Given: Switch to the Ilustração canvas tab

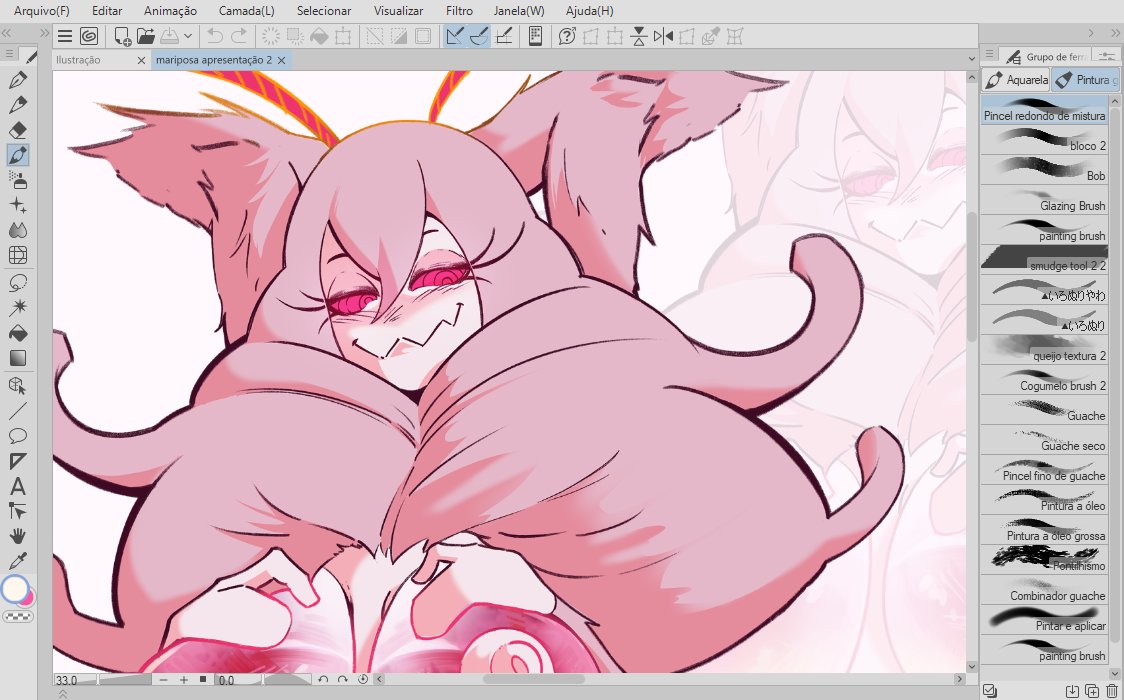Looking at the screenshot, I should click(78, 60).
